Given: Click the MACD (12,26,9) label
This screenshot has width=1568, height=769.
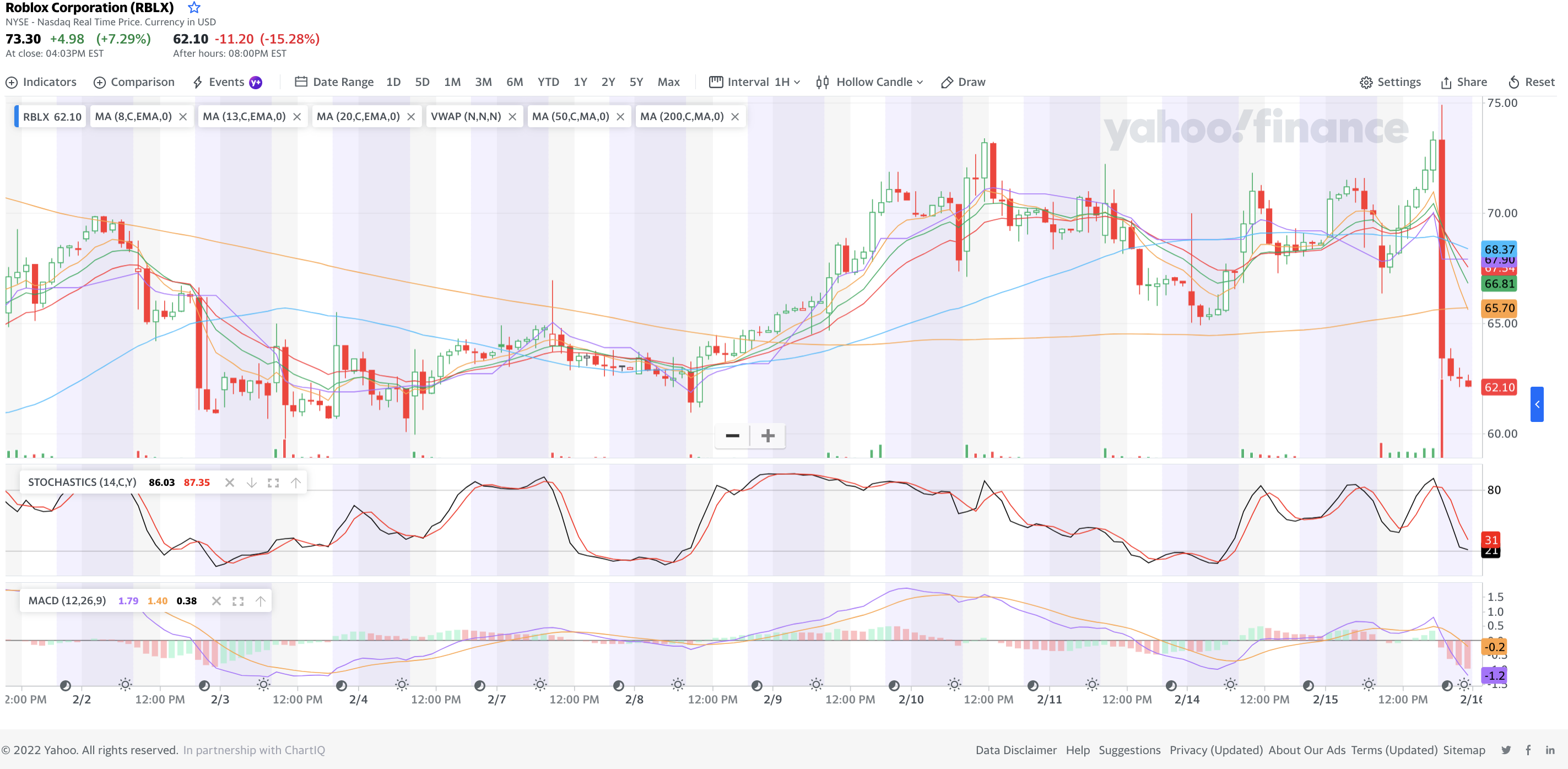Looking at the screenshot, I should (x=67, y=601).
